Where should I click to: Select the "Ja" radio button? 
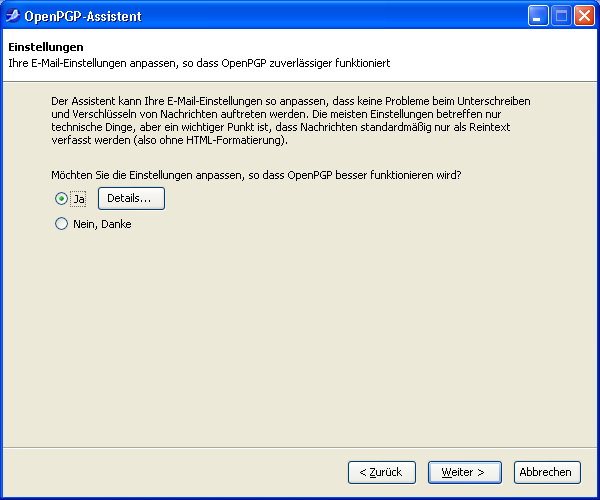[x=61, y=199]
